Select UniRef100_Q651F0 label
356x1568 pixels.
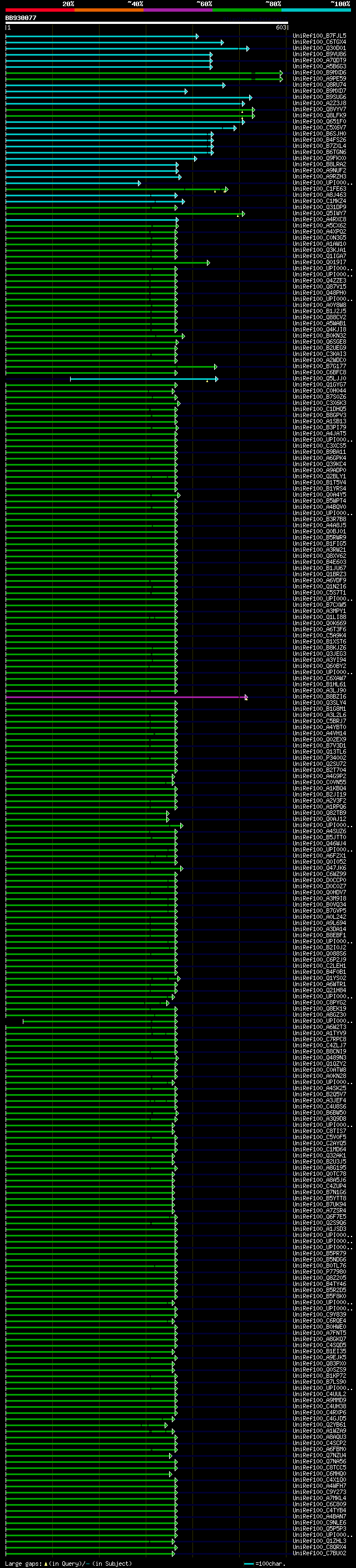319,122
